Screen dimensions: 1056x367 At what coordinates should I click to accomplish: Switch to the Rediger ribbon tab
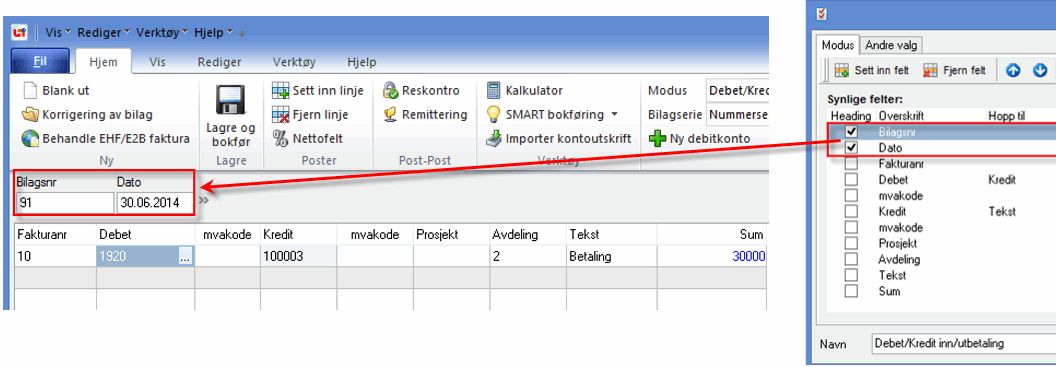click(220, 61)
